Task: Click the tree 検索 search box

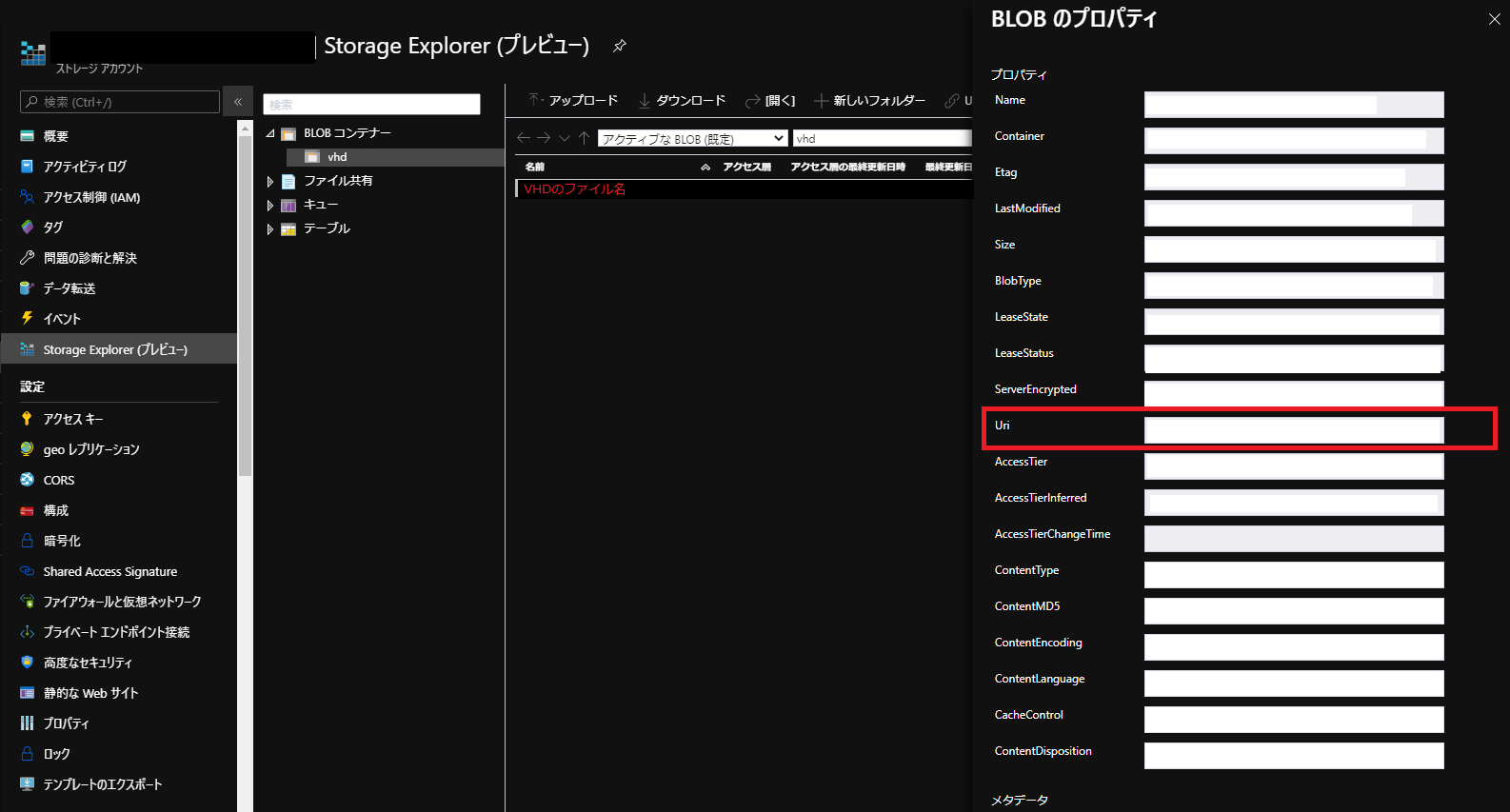Action: [x=371, y=104]
